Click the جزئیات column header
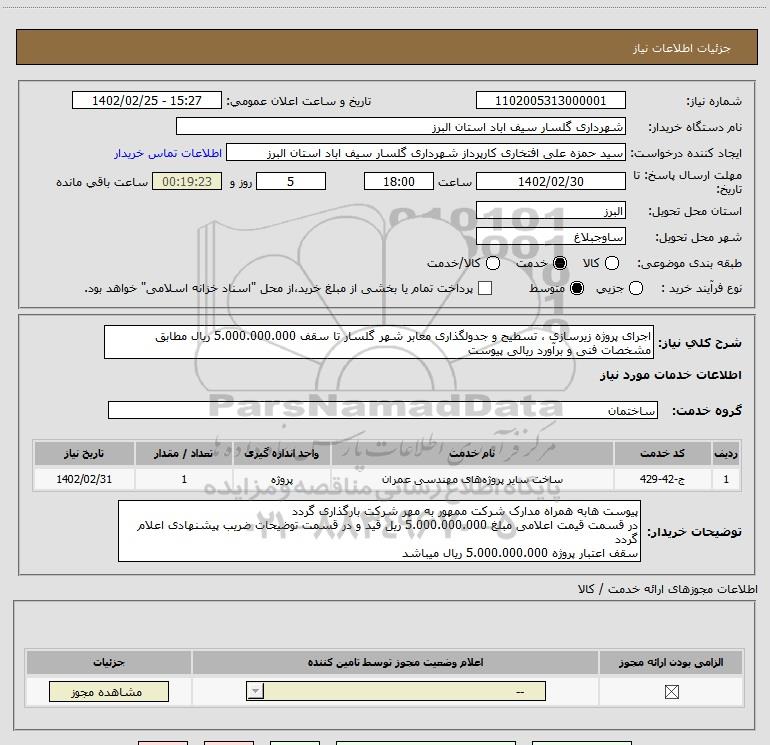This screenshot has height=745, width=770. 109,662
